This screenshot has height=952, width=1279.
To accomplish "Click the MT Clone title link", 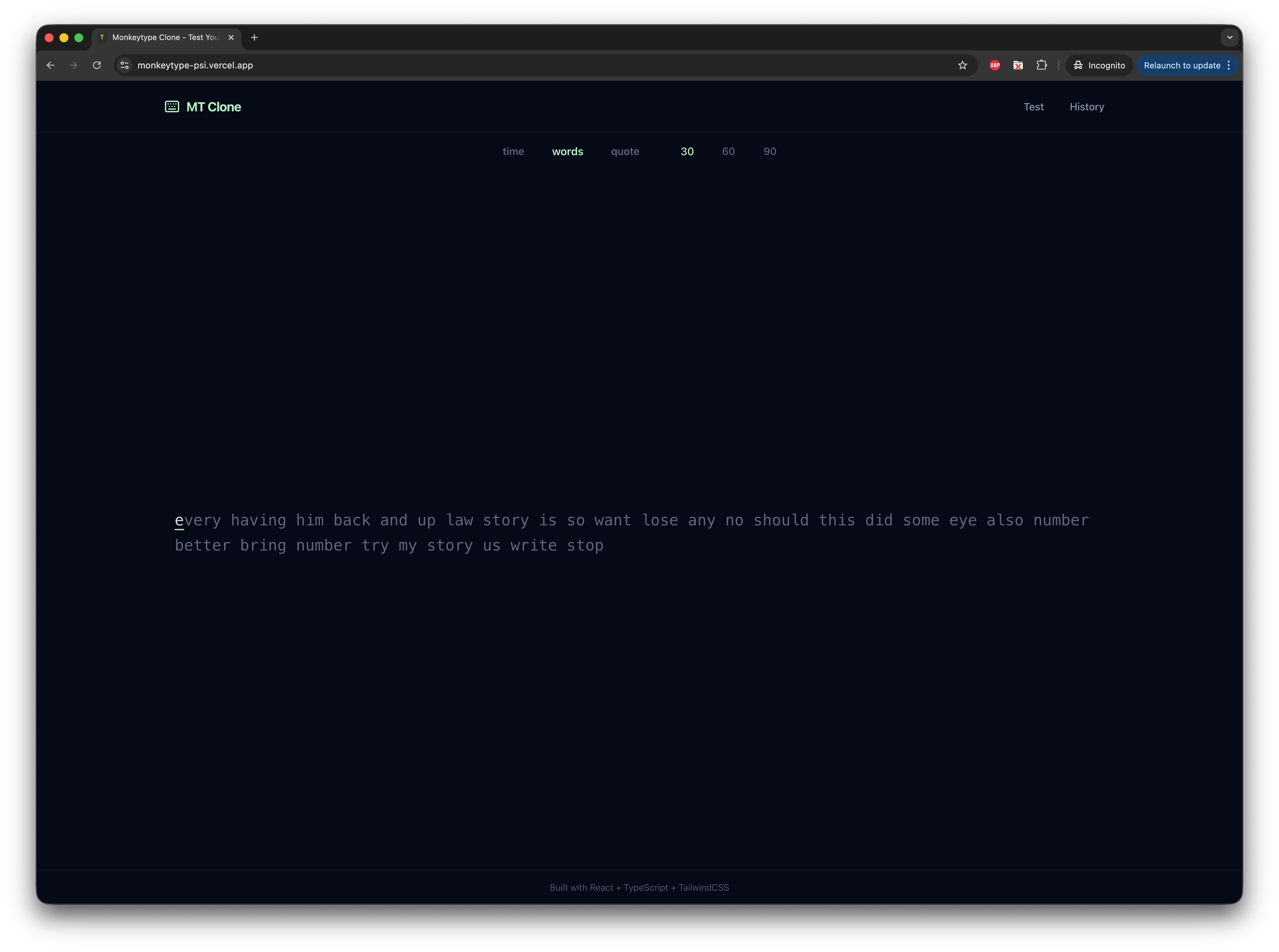I will [213, 106].
